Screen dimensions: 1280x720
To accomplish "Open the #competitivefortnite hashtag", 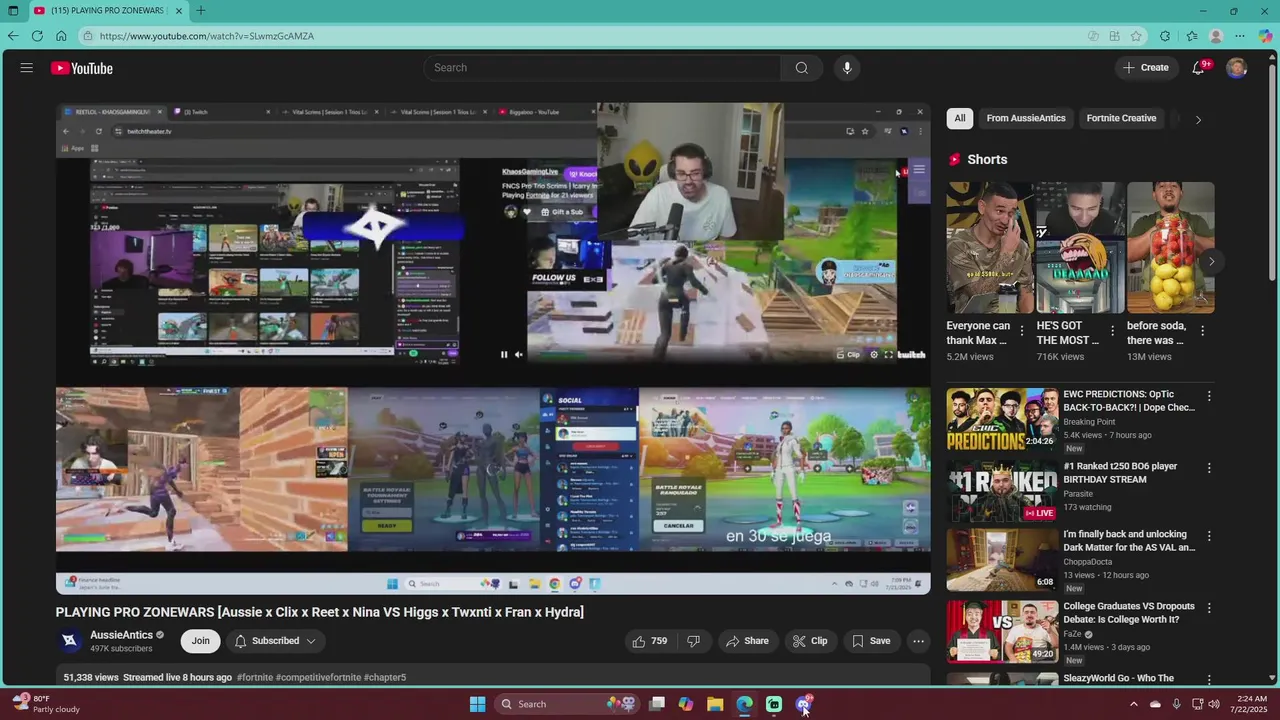I will (x=318, y=678).
